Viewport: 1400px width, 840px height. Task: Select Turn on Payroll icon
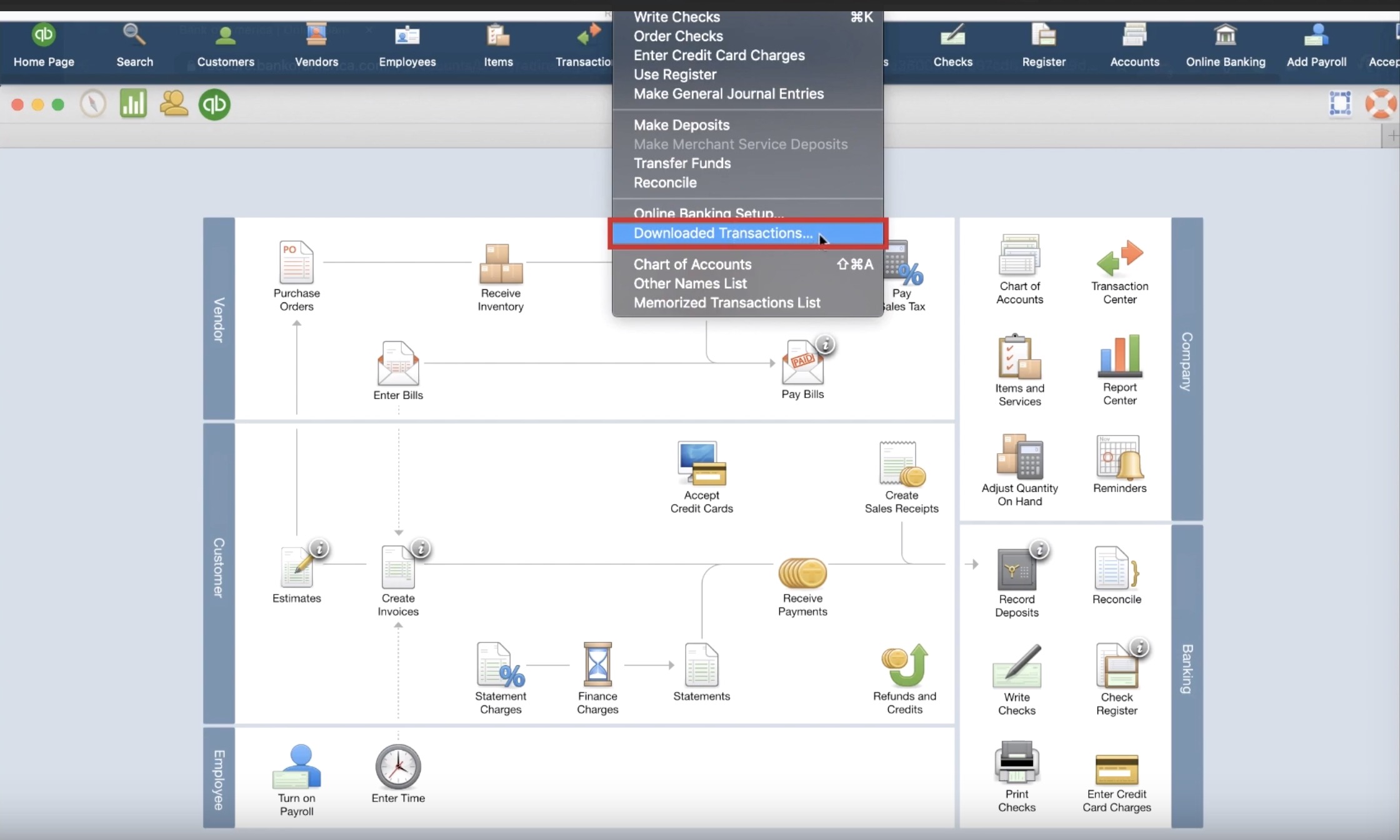point(296,766)
